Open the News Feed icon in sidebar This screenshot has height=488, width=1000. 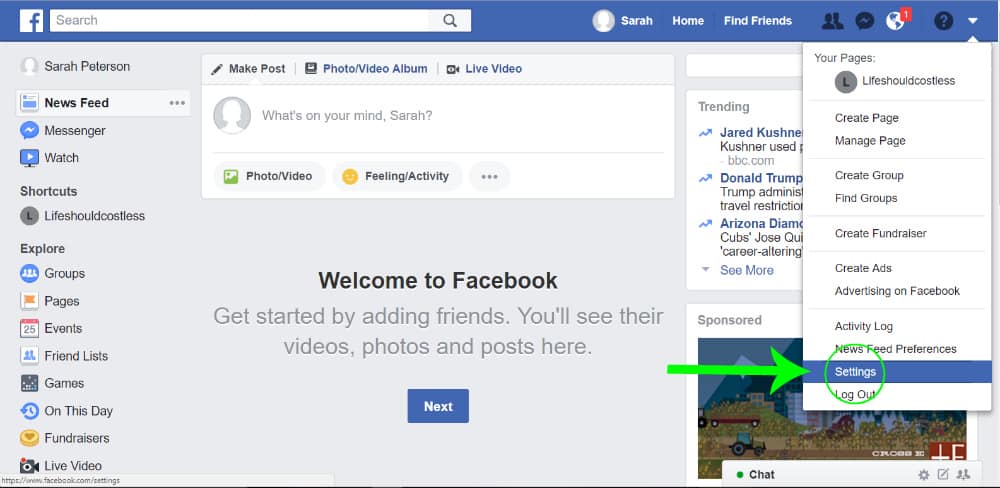click(x=29, y=102)
